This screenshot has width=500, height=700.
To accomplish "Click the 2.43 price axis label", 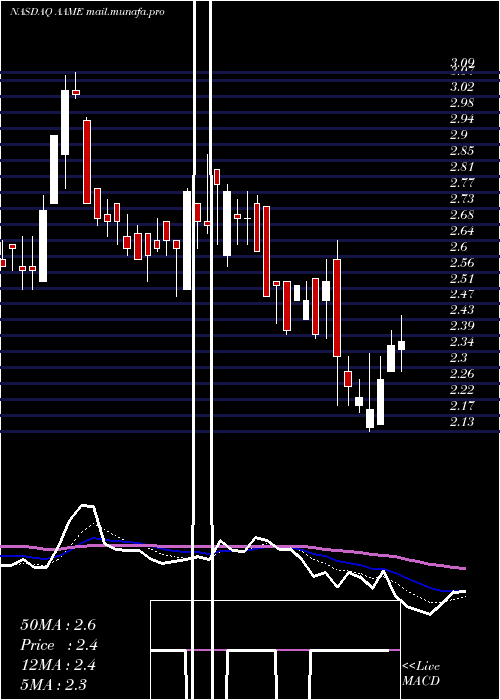I will pos(462,309).
